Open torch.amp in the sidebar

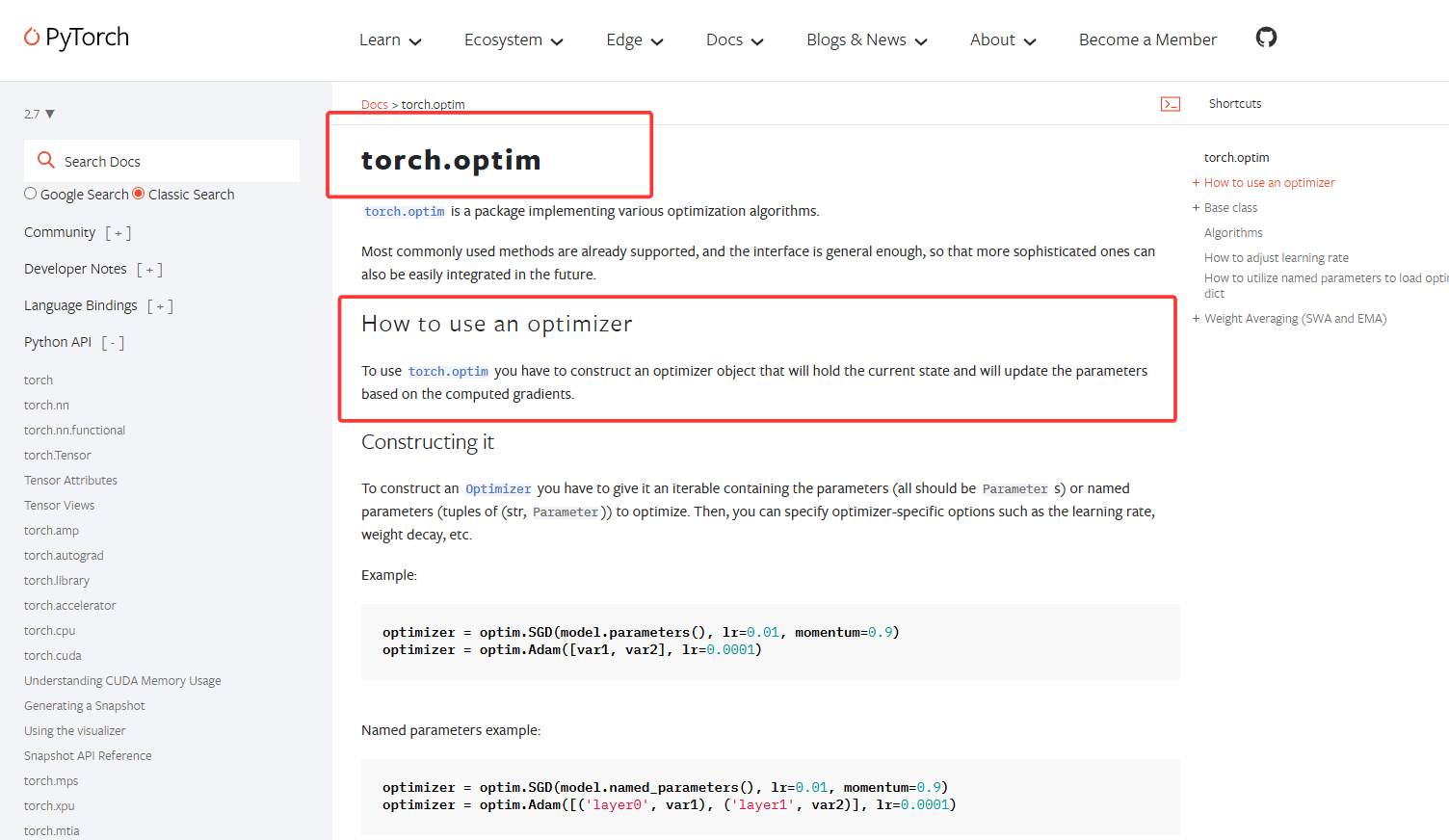tap(51, 531)
